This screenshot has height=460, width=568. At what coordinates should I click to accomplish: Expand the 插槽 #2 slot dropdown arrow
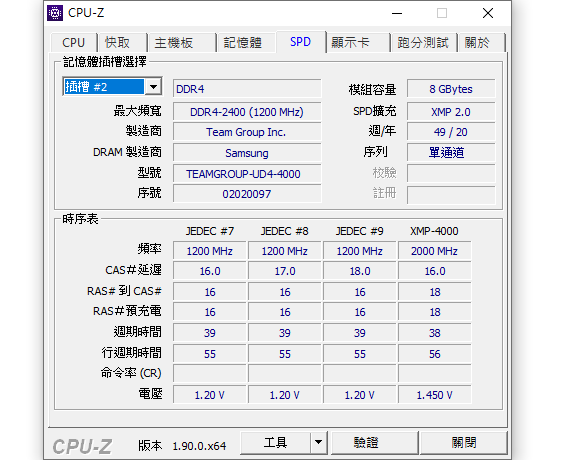153,87
